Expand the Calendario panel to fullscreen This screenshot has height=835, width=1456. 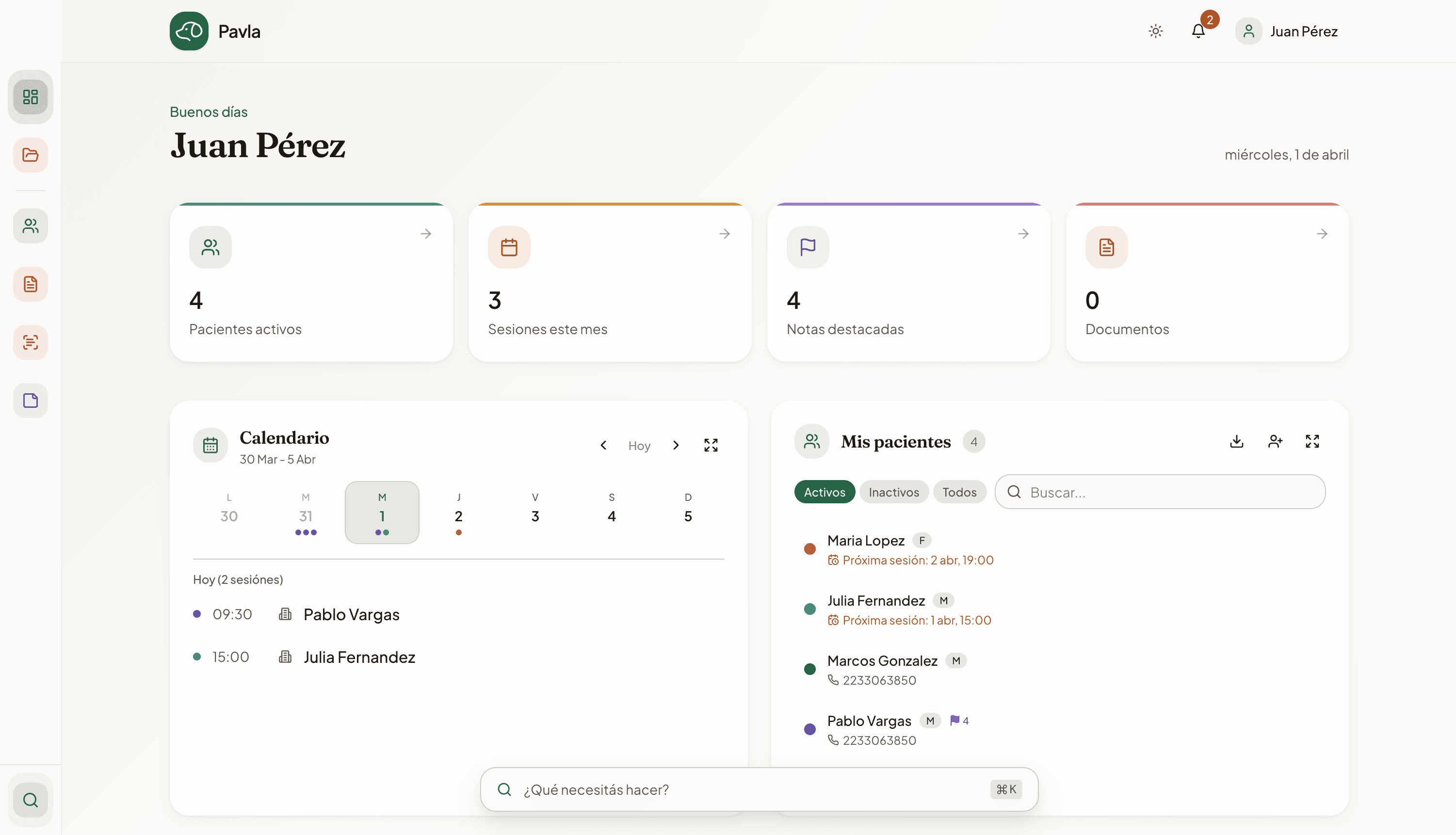coord(711,445)
